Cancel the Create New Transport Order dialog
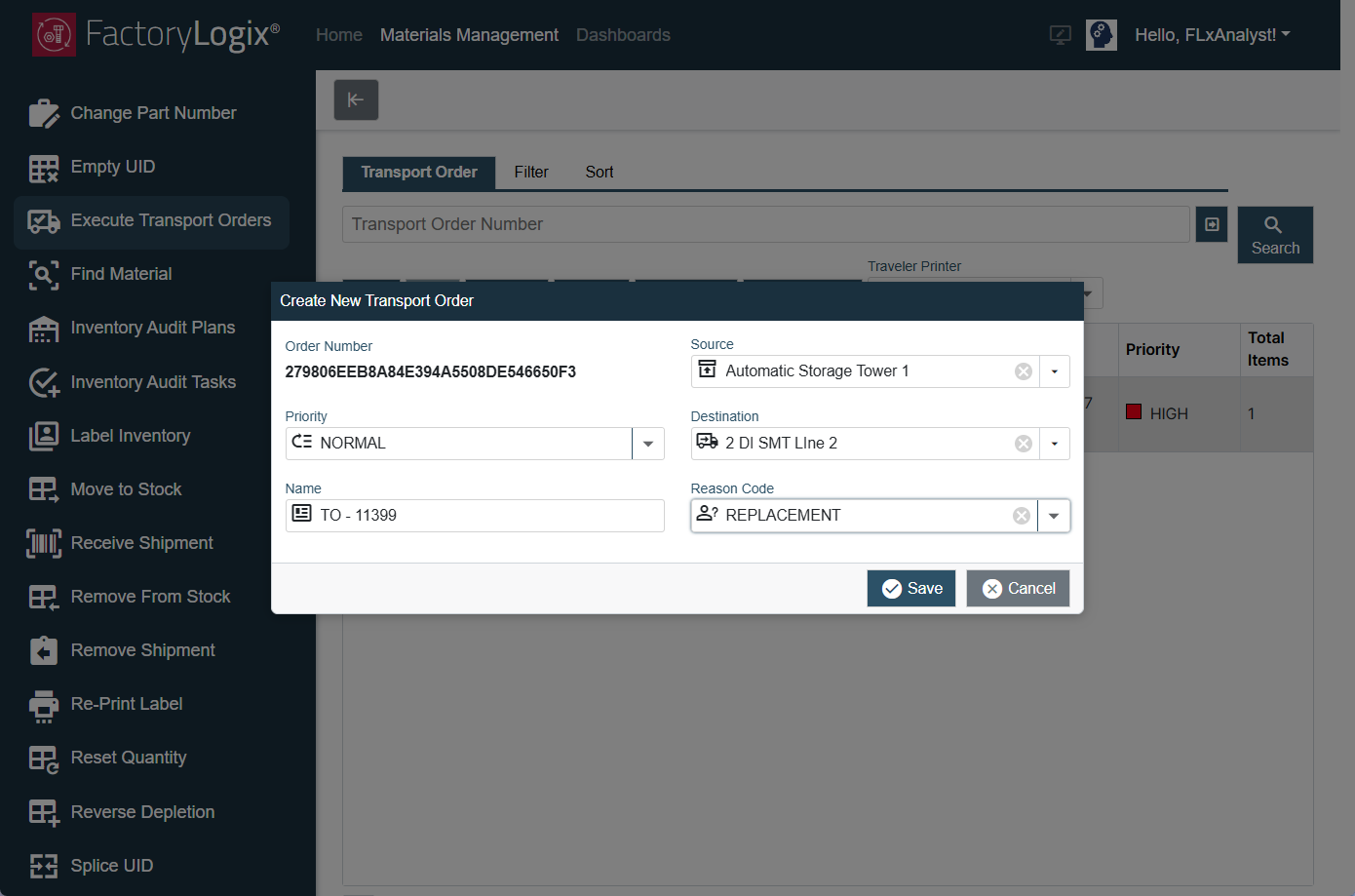This screenshot has width=1355, height=896. click(x=1018, y=588)
